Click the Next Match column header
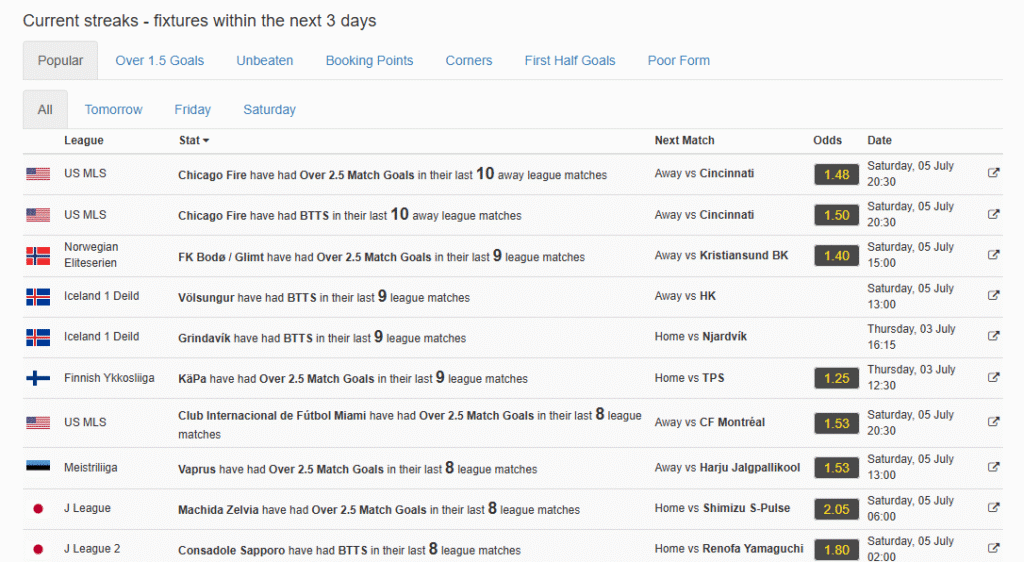This screenshot has width=1024, height=562. coord(684,140)
